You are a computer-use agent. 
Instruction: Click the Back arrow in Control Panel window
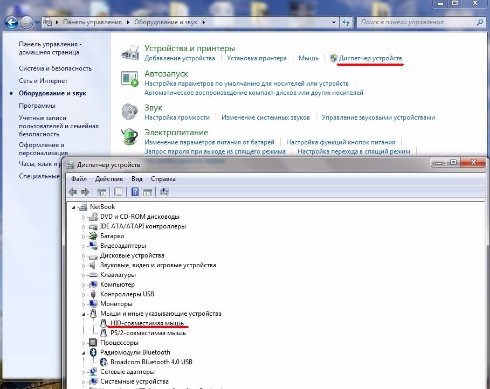pos(12,23)
